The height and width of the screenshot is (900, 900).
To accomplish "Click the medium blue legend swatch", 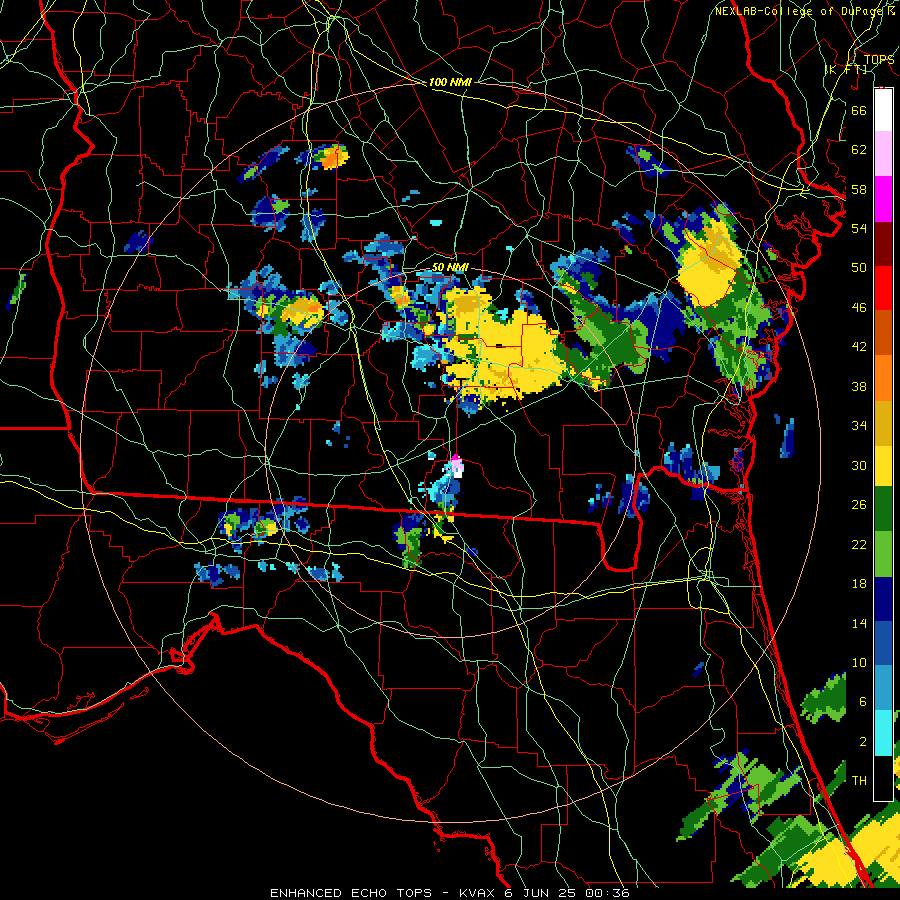I will point(883,644).
